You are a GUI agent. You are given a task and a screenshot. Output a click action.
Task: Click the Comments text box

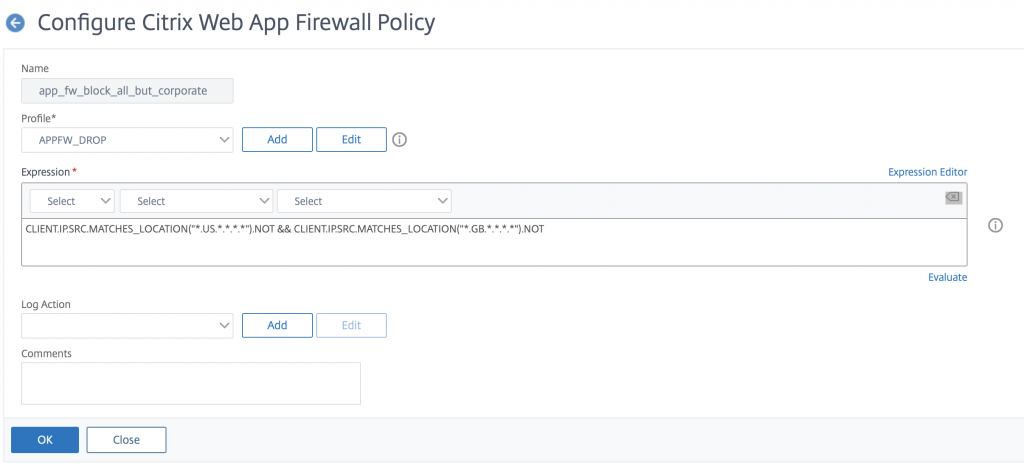pos(190,383)
